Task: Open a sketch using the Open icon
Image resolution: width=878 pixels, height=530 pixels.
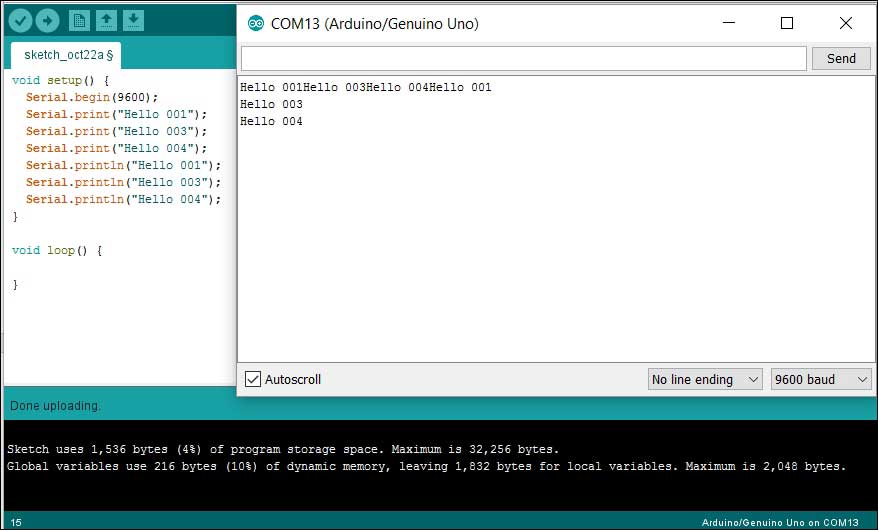Action: coord(107,20)
